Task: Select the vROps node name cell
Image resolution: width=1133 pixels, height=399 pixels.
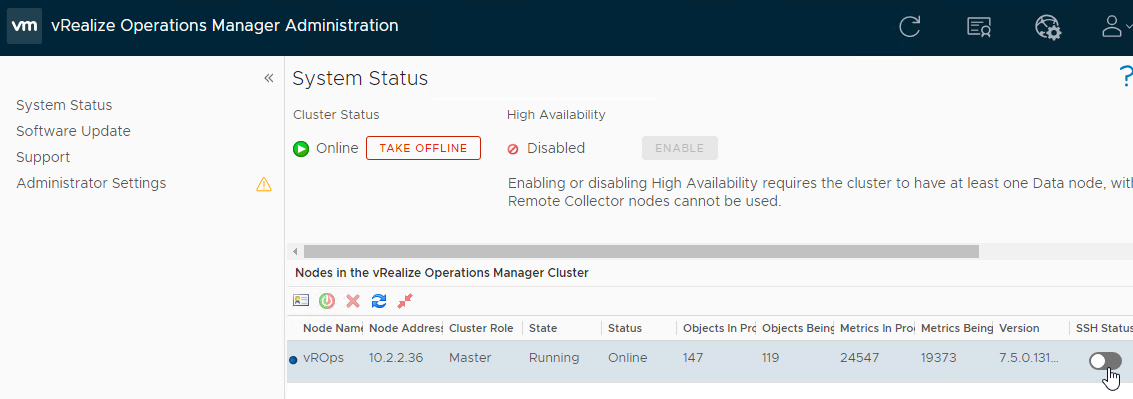Action: [324, 358]
